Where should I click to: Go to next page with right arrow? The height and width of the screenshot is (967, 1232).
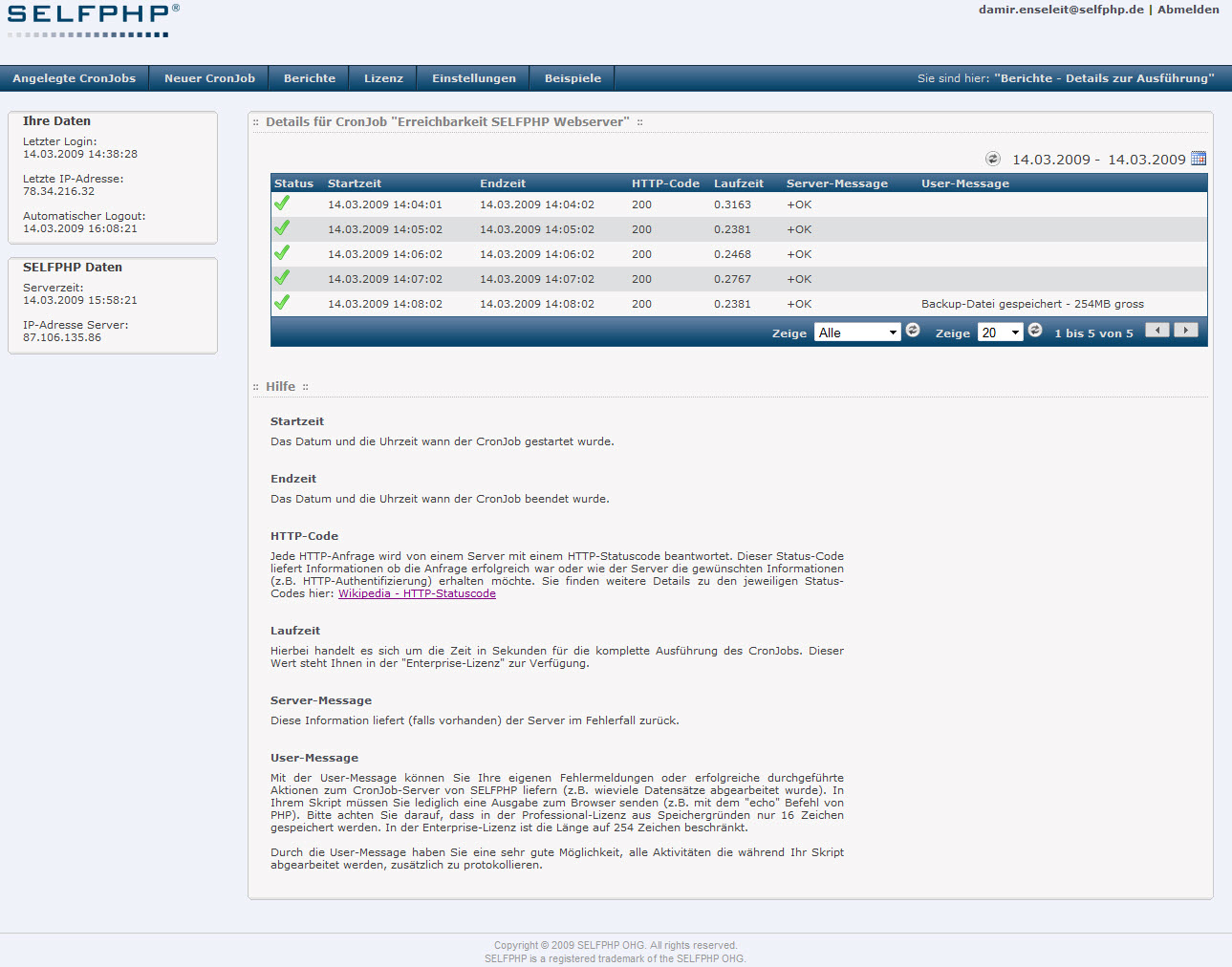pos(1186,331)
